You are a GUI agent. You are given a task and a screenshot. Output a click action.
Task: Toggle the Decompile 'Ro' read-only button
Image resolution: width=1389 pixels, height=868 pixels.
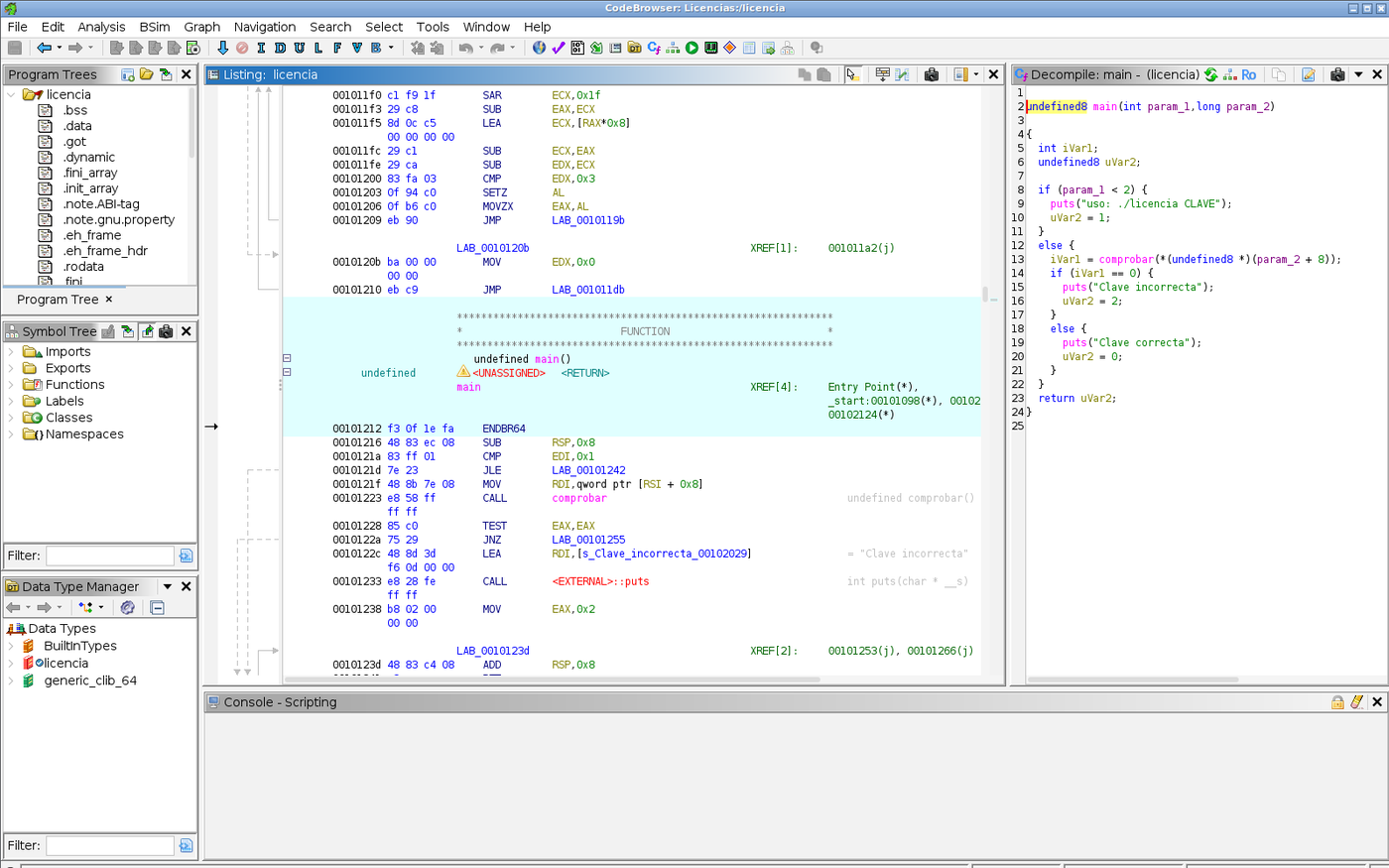pyautogui.click(x=1249, y=74)
